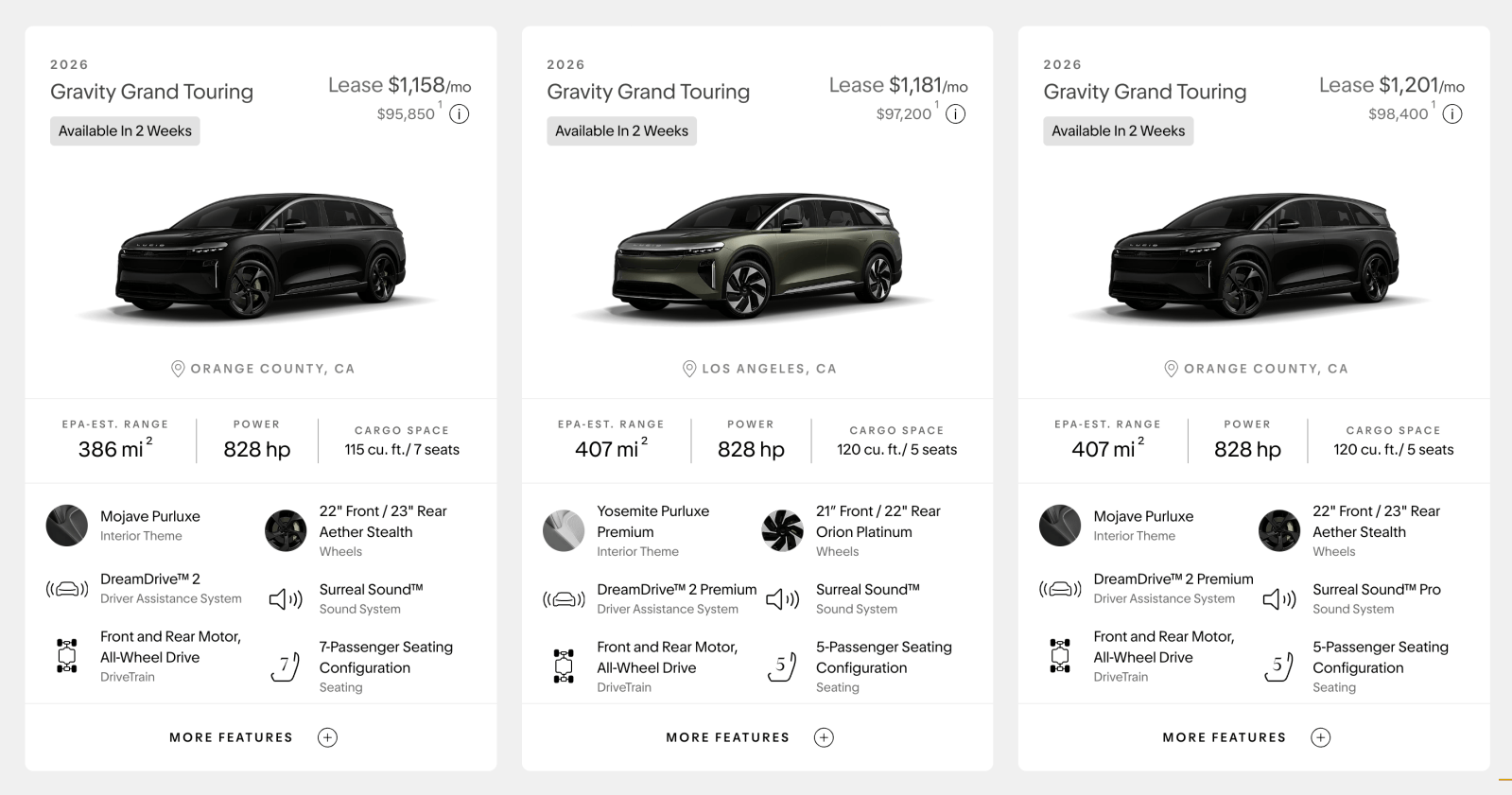This screenshot has height=795, width=1512.
Task: Click Aether Stealth wheel icon on $1,158/mo card
Action: pyautogui.click(x=286, y=530)
